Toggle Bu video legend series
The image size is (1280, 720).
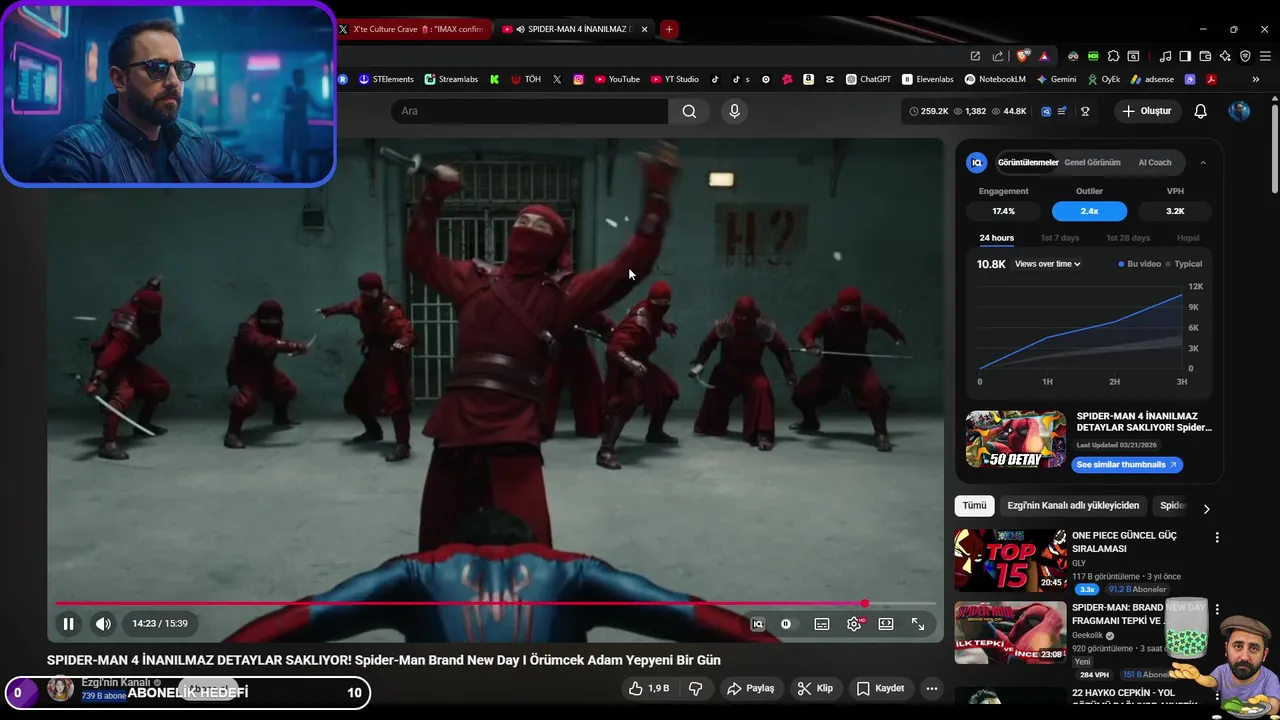(1139, 264)
